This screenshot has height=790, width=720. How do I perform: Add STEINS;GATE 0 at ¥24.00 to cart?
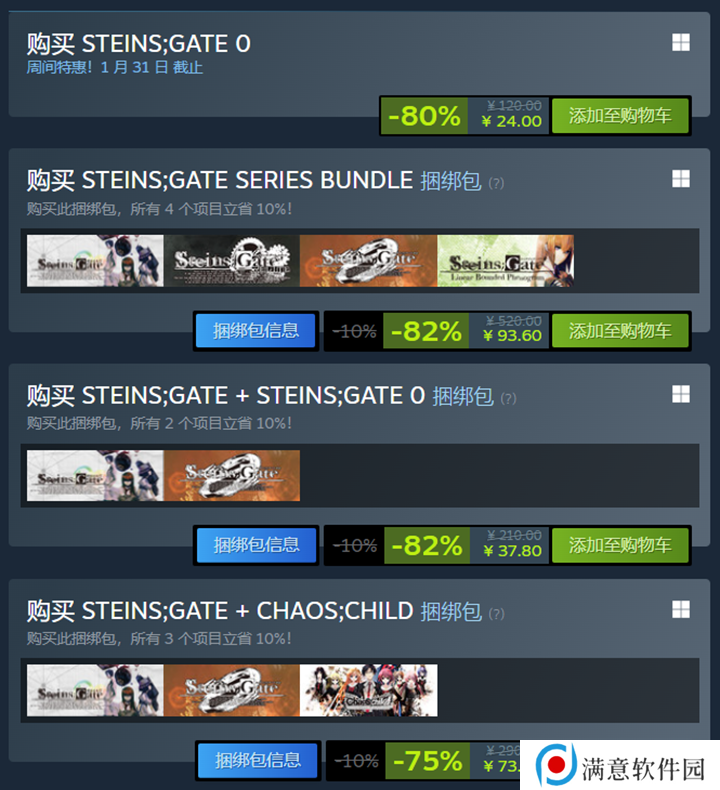[620, 116]
